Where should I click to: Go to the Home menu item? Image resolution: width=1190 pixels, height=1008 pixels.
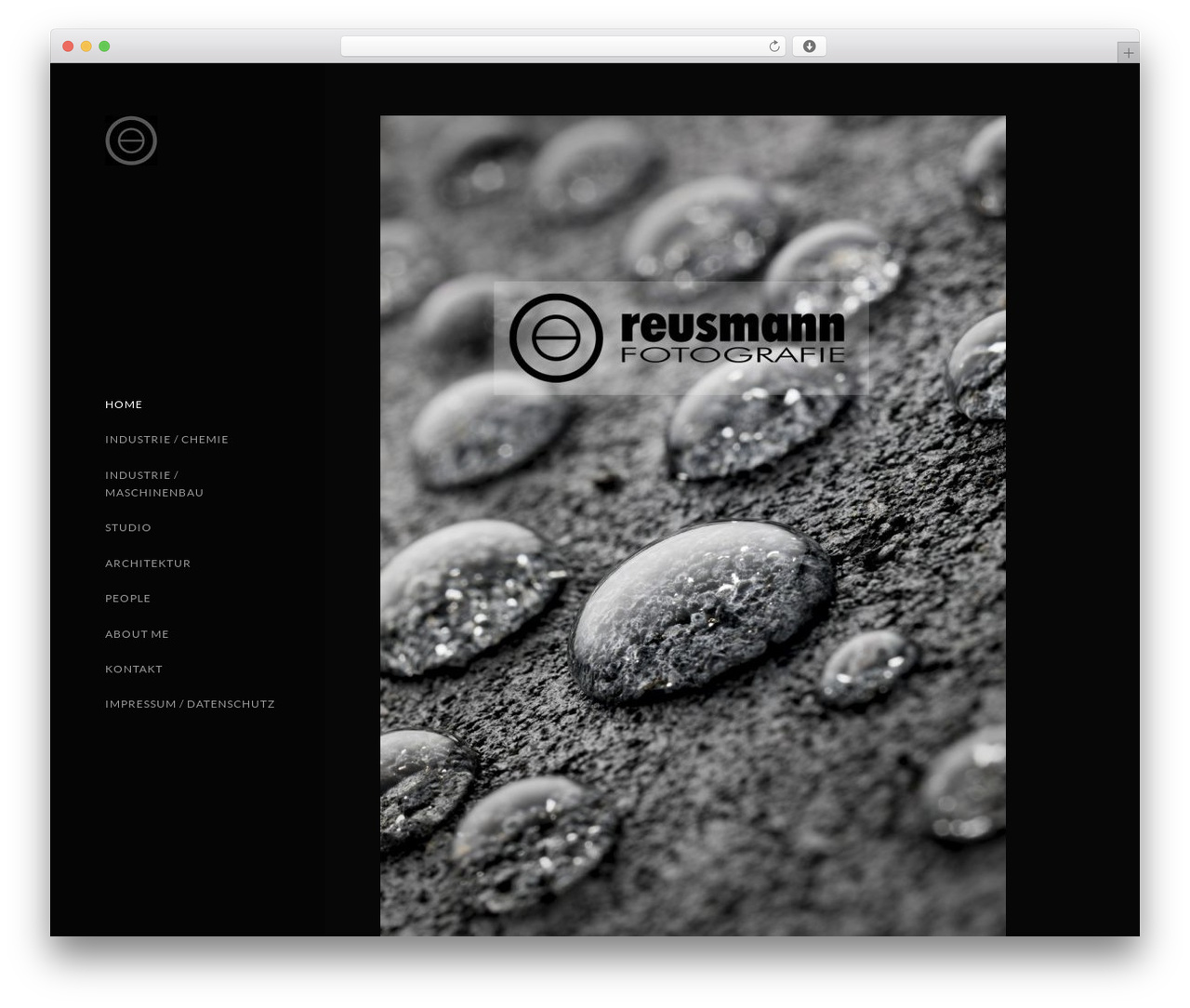point(124,405)
